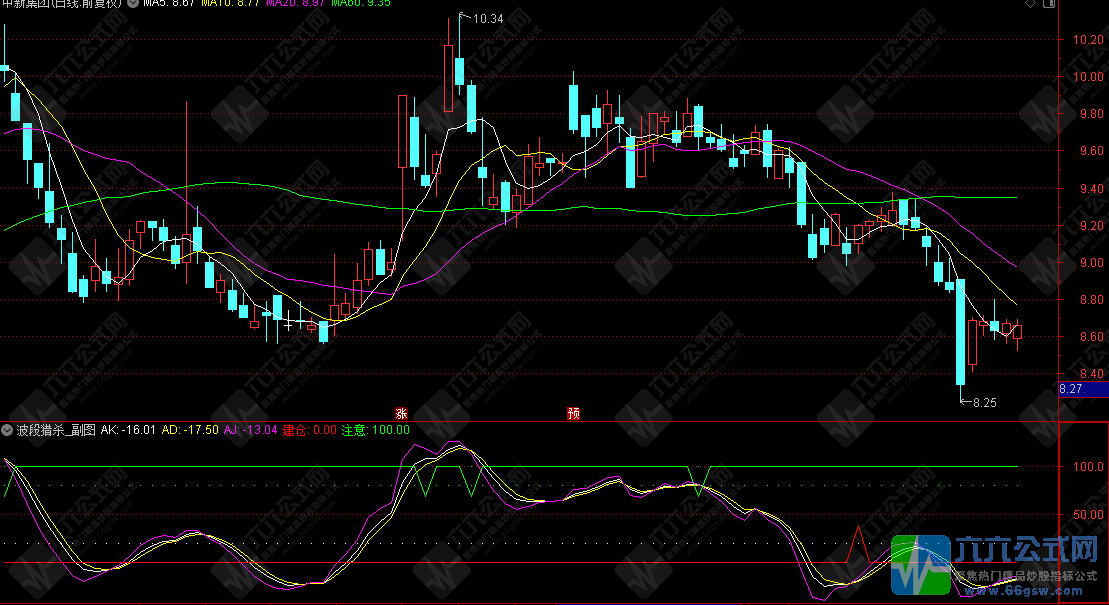The width and height of the screenshot is (1109, 605).
Task: Click the green-blue 66gsw logo icon
Action: click(921, 567)
